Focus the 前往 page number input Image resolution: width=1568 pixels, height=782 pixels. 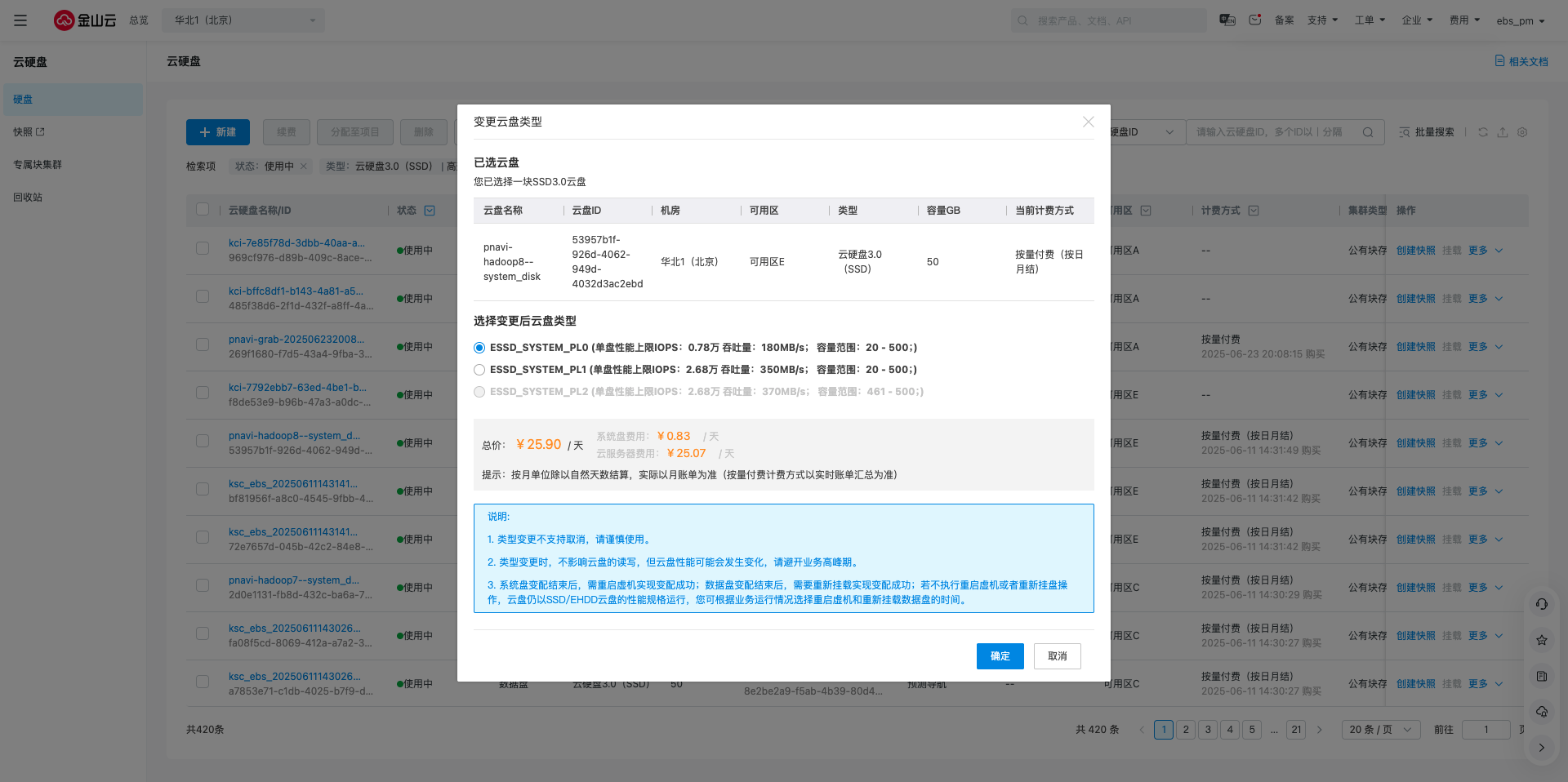1486,730
